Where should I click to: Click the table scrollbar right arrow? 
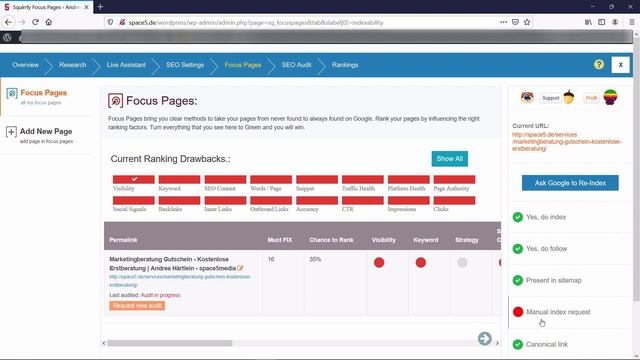click(x=497, y=343)
